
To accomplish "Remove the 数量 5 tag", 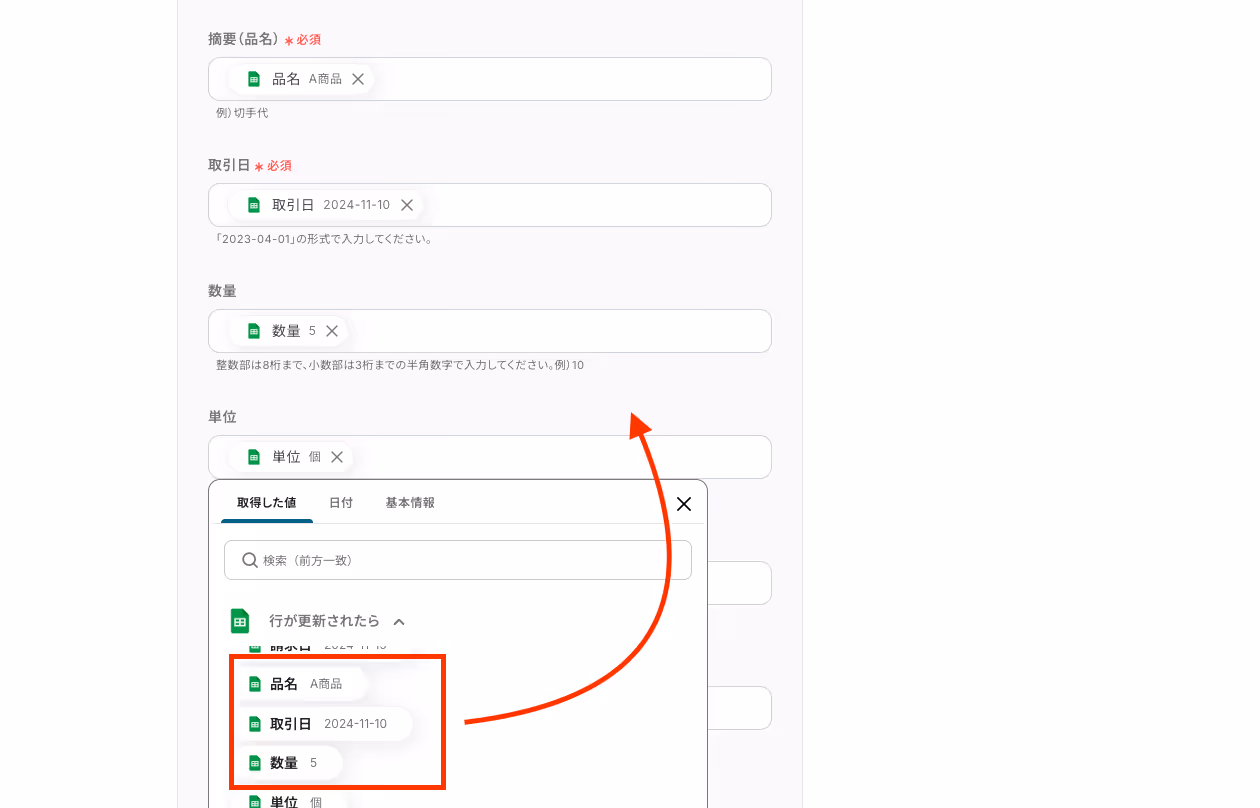I will [332, 331].
